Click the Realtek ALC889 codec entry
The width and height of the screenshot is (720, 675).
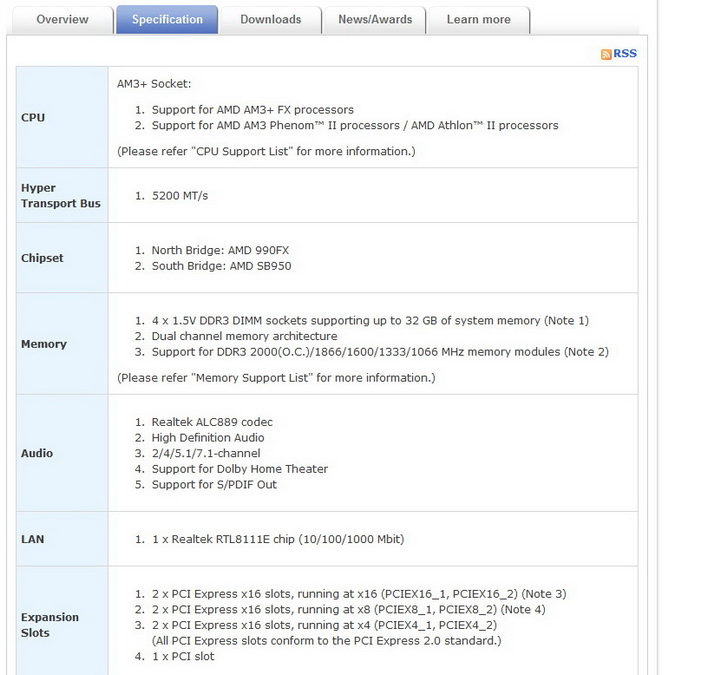pyautogui.click(x=212, y=422)
